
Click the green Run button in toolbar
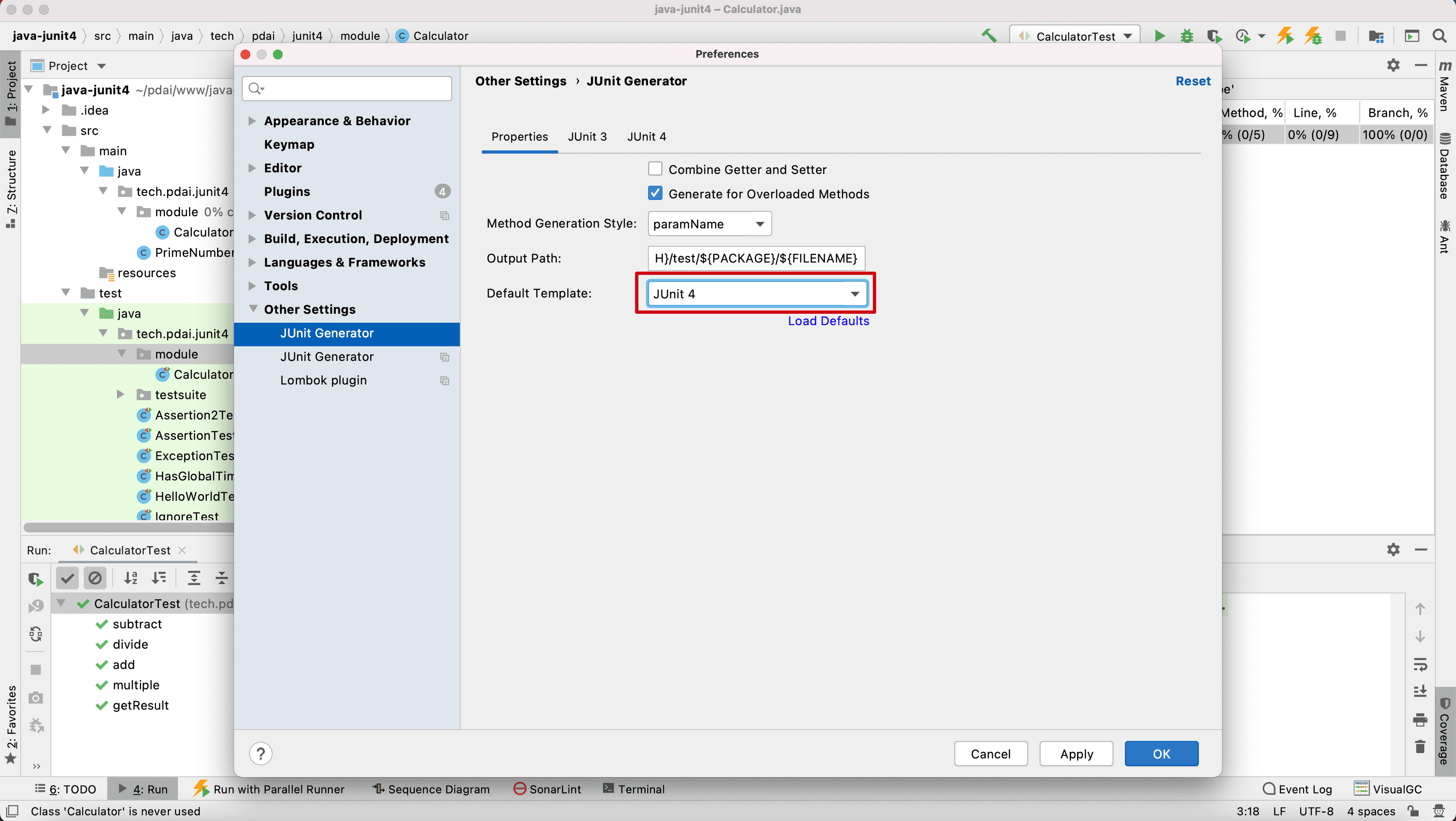1159,36
